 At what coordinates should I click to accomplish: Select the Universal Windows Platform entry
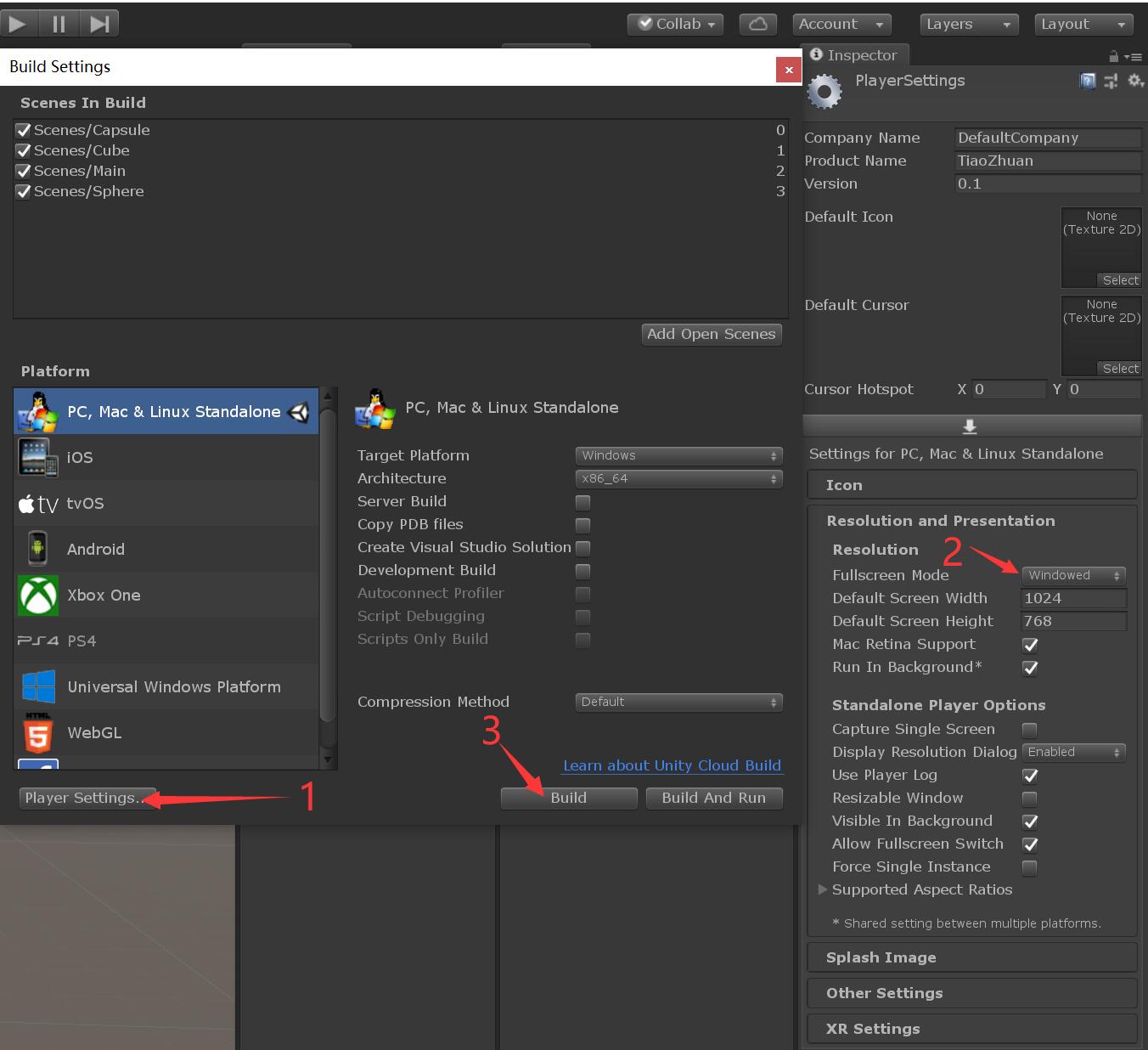[x=166, y=686]
